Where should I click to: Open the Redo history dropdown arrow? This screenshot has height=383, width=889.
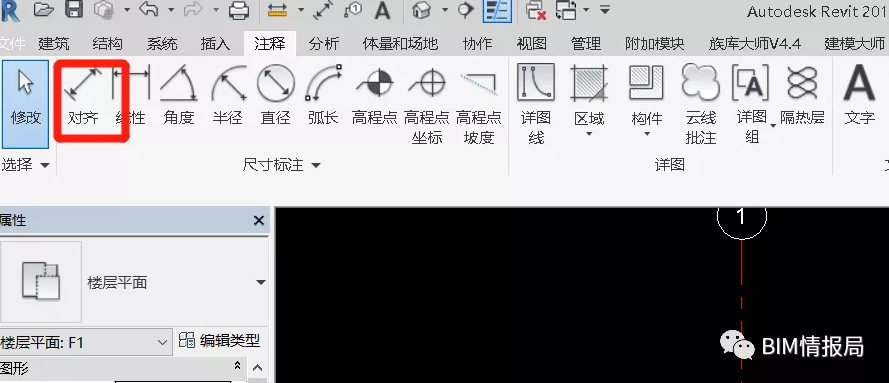pos(217,10)
